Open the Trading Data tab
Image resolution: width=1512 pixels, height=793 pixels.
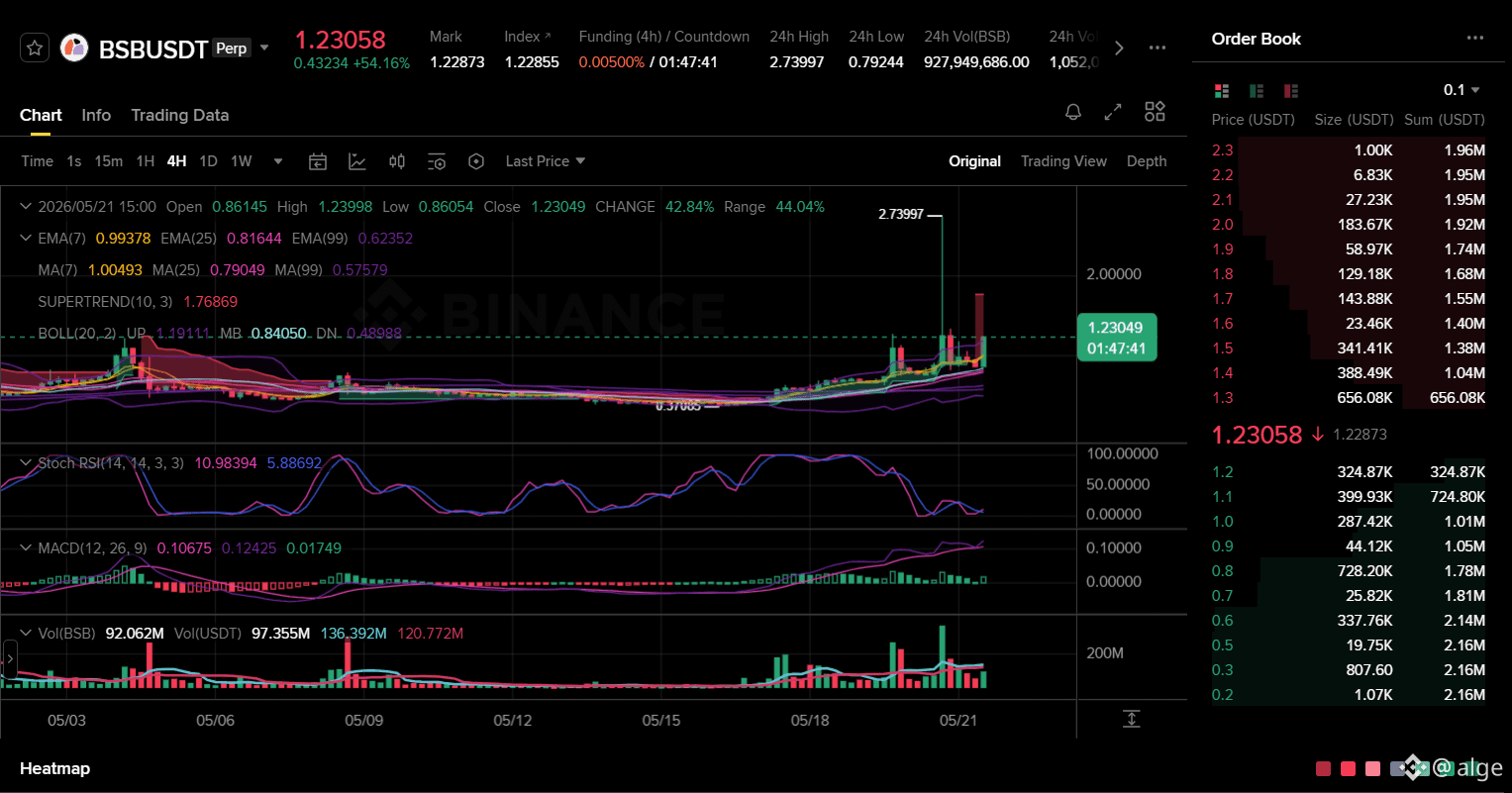click(180, 115)
